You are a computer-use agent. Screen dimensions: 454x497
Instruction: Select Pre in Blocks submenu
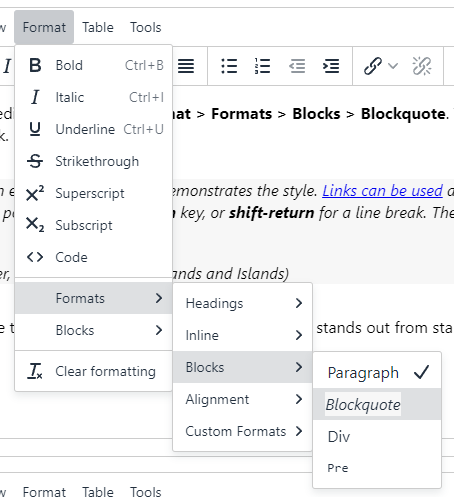click(377, 468)
